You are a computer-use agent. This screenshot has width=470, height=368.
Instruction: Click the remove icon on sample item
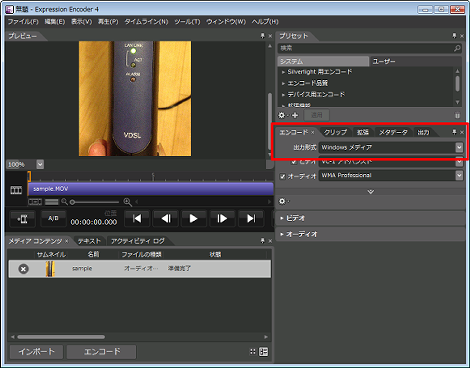pyautogui.click(x=23, y=269)
